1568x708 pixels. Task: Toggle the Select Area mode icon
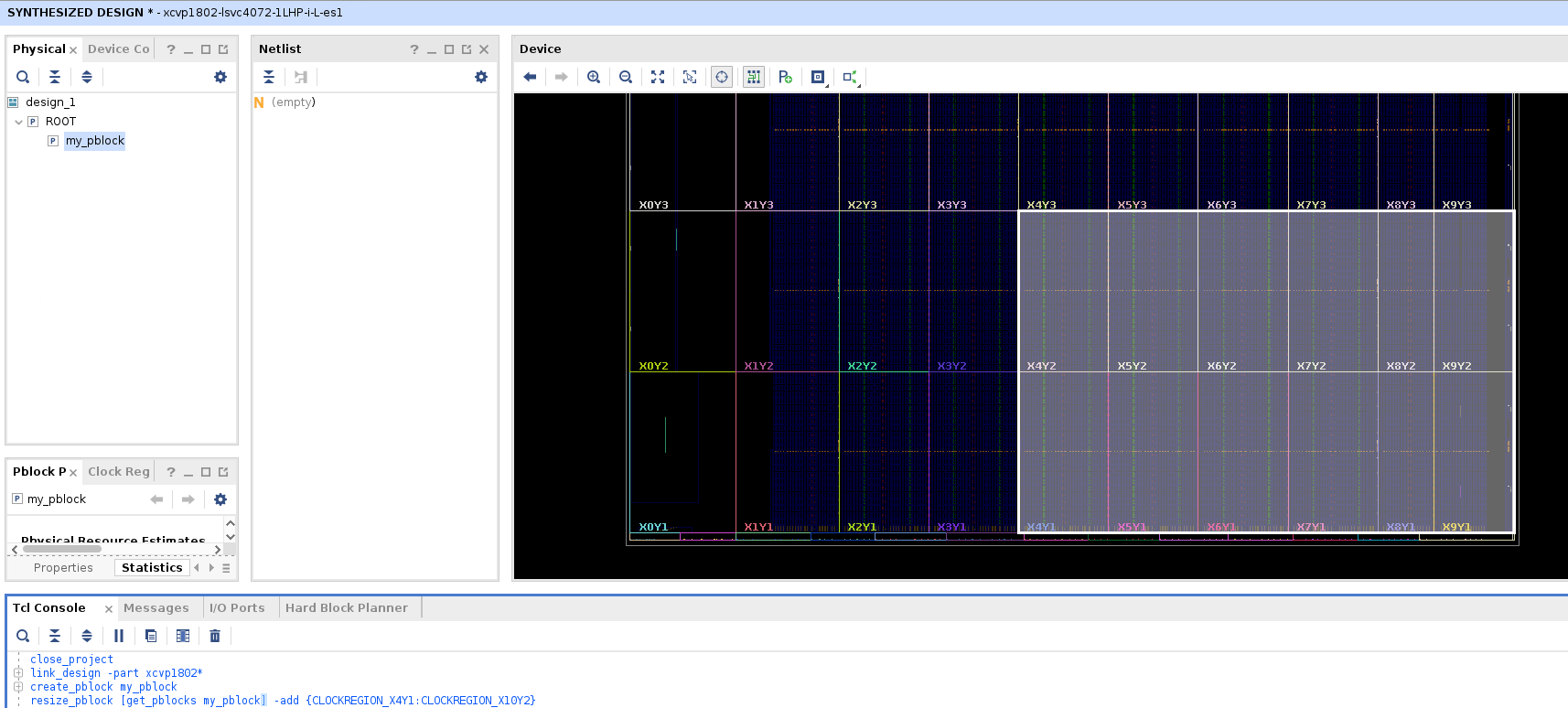coord(690,77)
